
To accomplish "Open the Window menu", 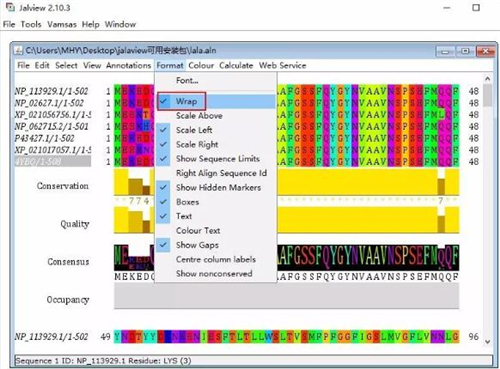I will pos(120,24).
